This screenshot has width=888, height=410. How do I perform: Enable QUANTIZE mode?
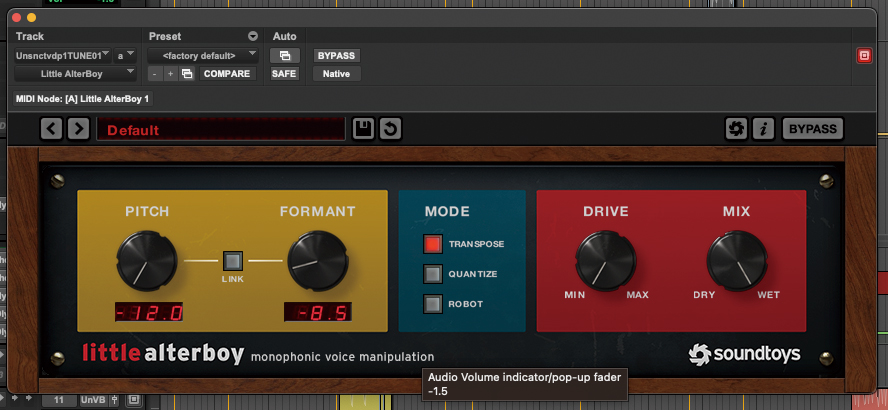pyautogui.click(x=433, y=274)
